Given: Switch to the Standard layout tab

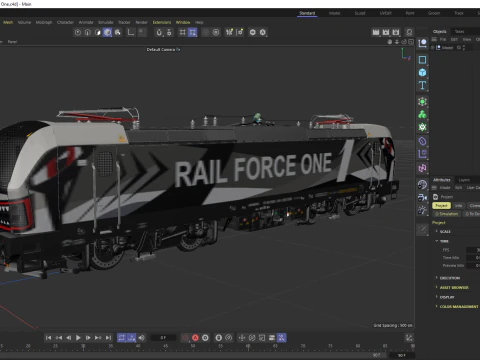Looking at the screenshot, I should pos(307,13).
